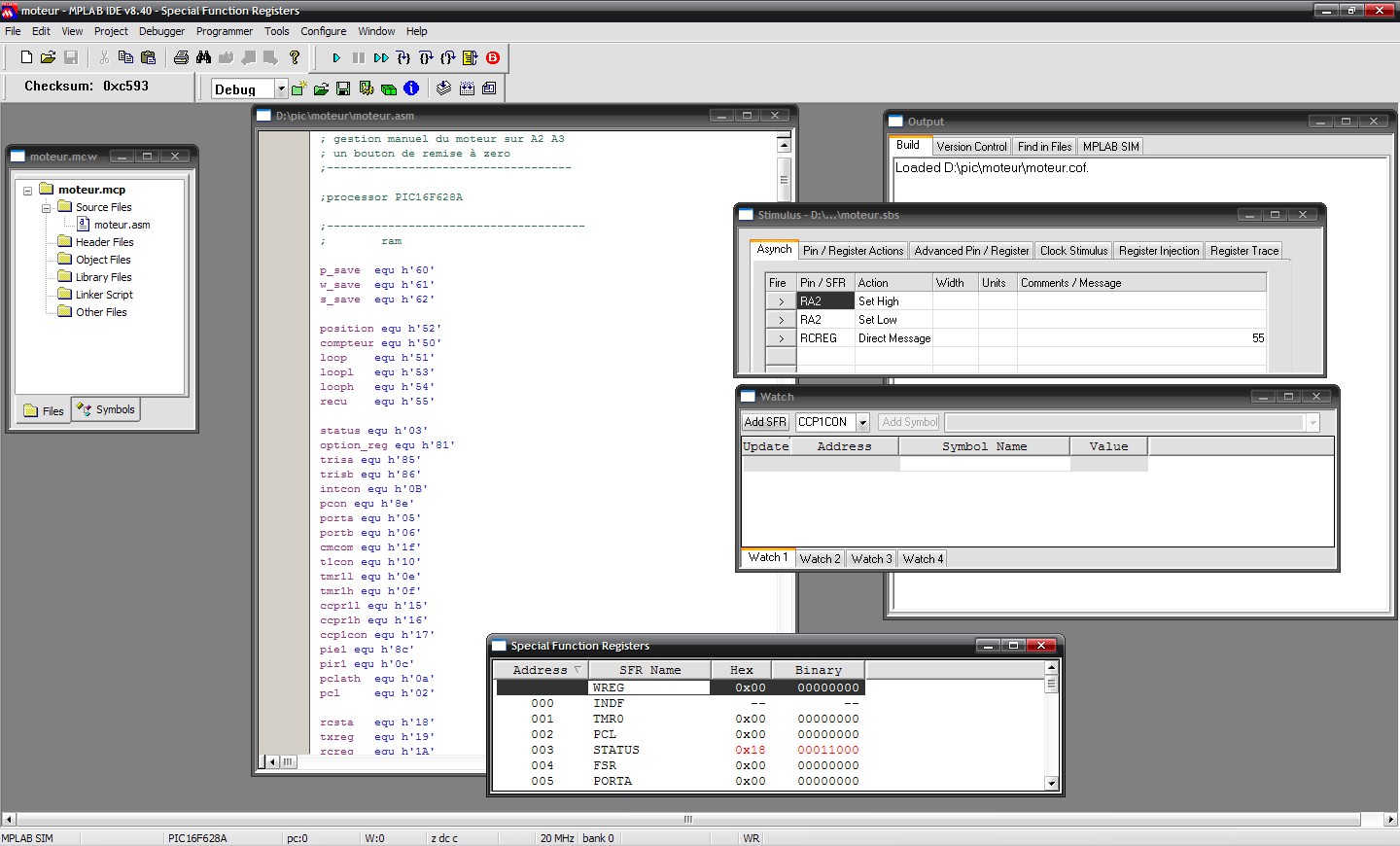Open the Project menu

[111, 31]
